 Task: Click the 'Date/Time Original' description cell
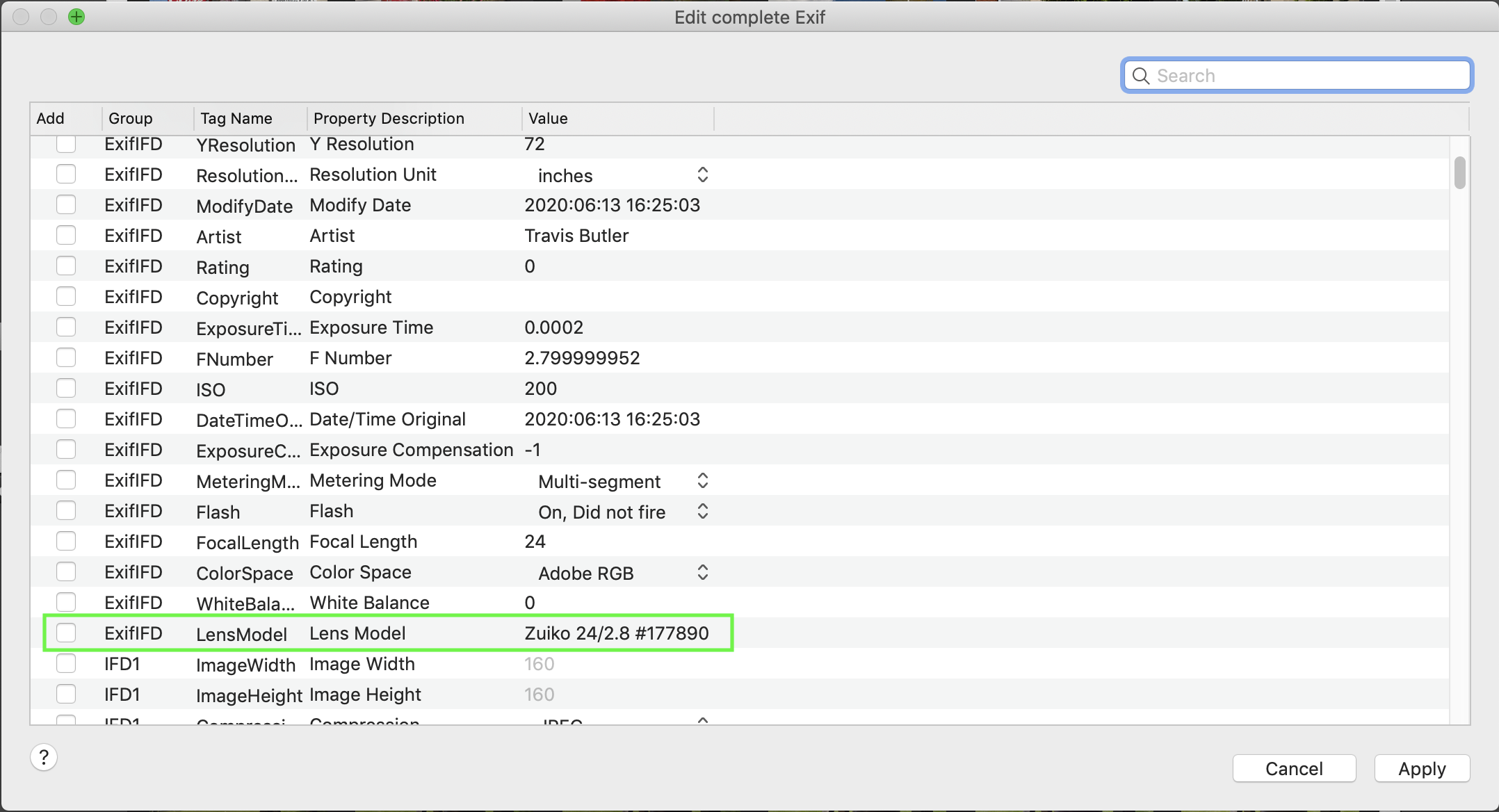point(387,419)
